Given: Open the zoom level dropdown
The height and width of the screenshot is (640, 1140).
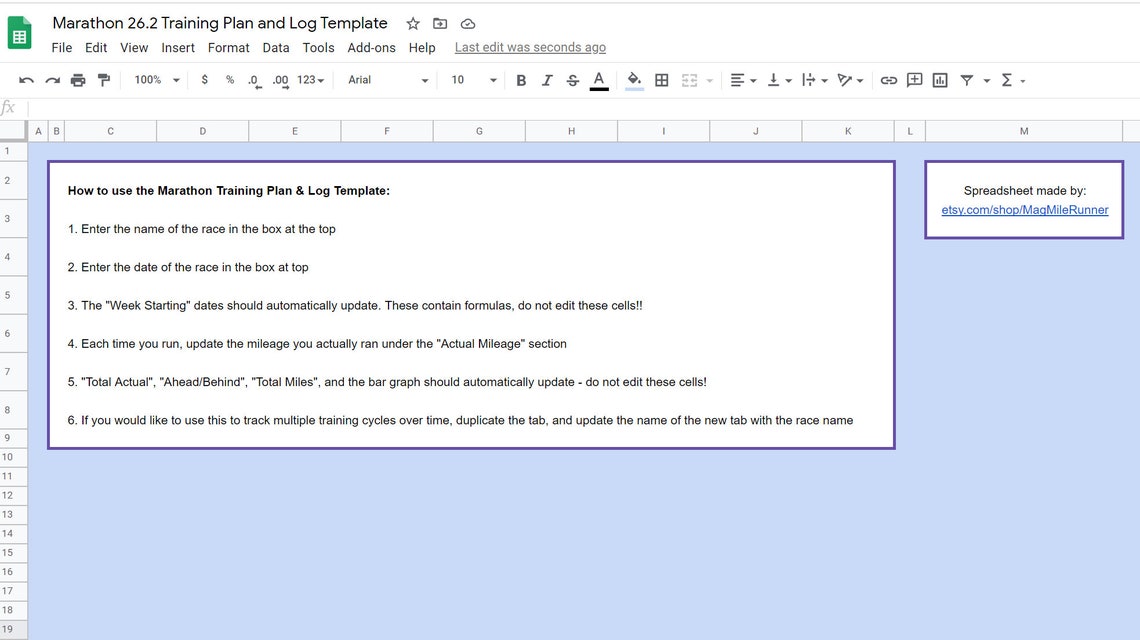Looking at the screenshot, I should click(x=155, y=80).
